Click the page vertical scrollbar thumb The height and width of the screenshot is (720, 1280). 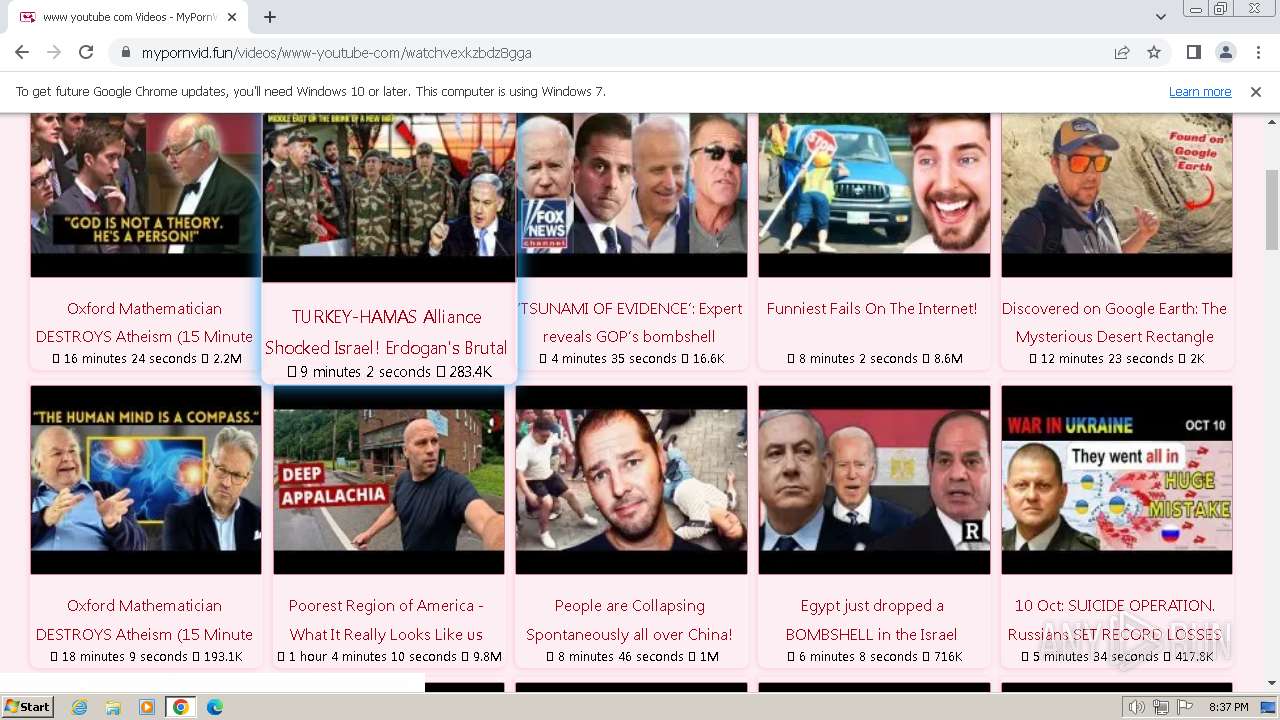click(x=1272, y=210)
